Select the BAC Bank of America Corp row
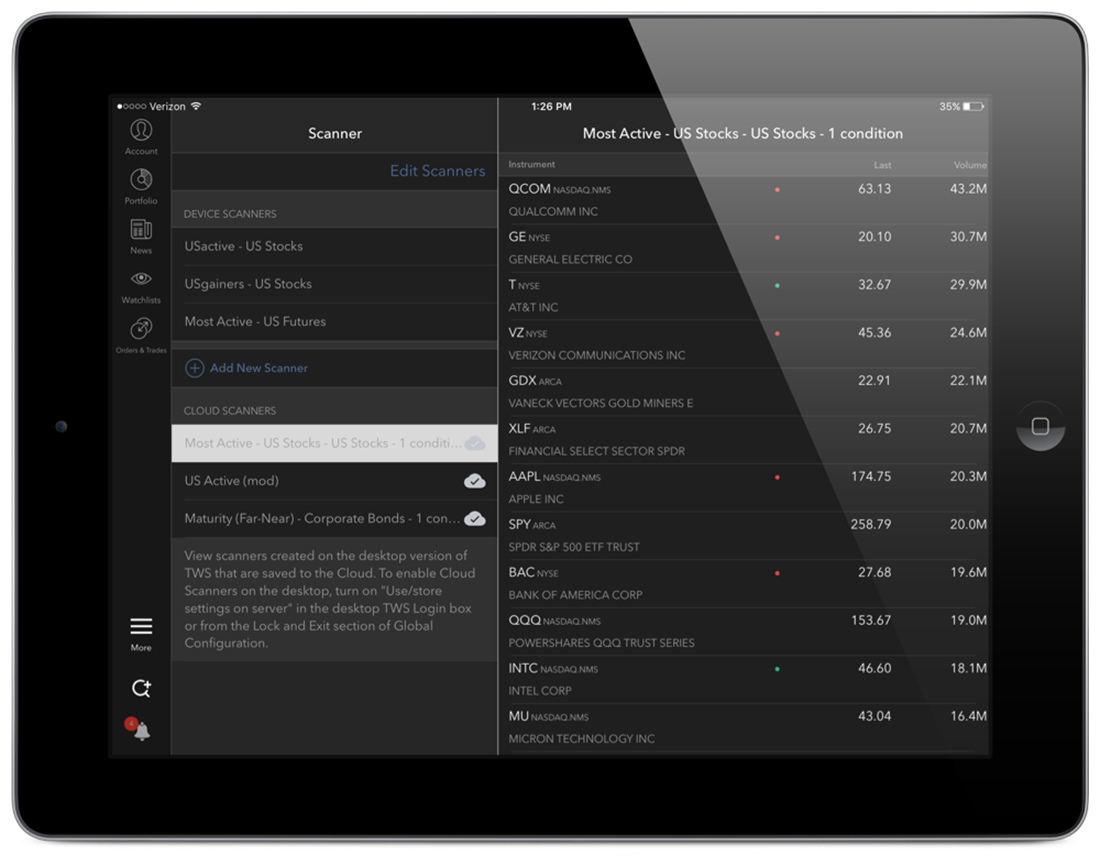Viewport: 1100px width, 867px height. [744, 584]
